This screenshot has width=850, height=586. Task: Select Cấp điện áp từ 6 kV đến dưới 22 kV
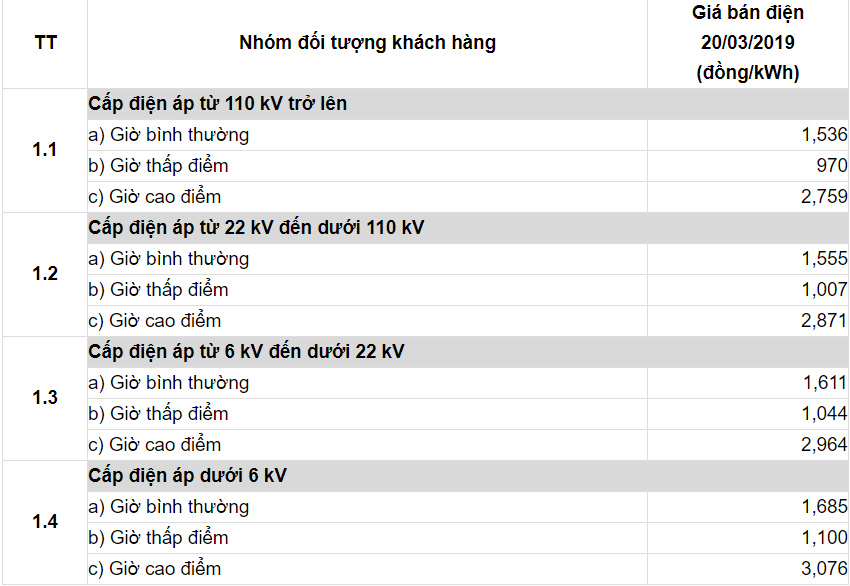pyautogui.click(x=246, y=352)
